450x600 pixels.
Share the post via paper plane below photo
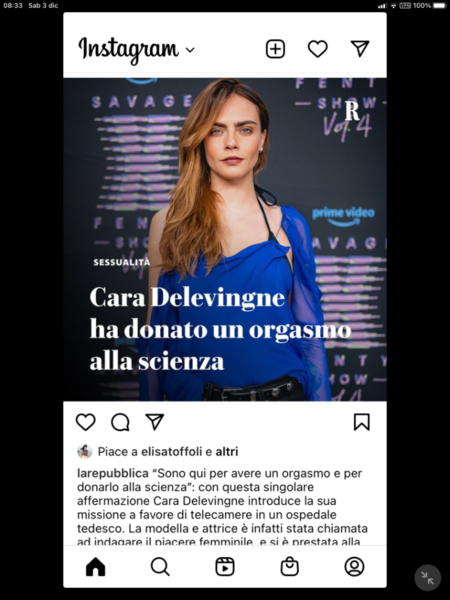(x=155, y=422)
